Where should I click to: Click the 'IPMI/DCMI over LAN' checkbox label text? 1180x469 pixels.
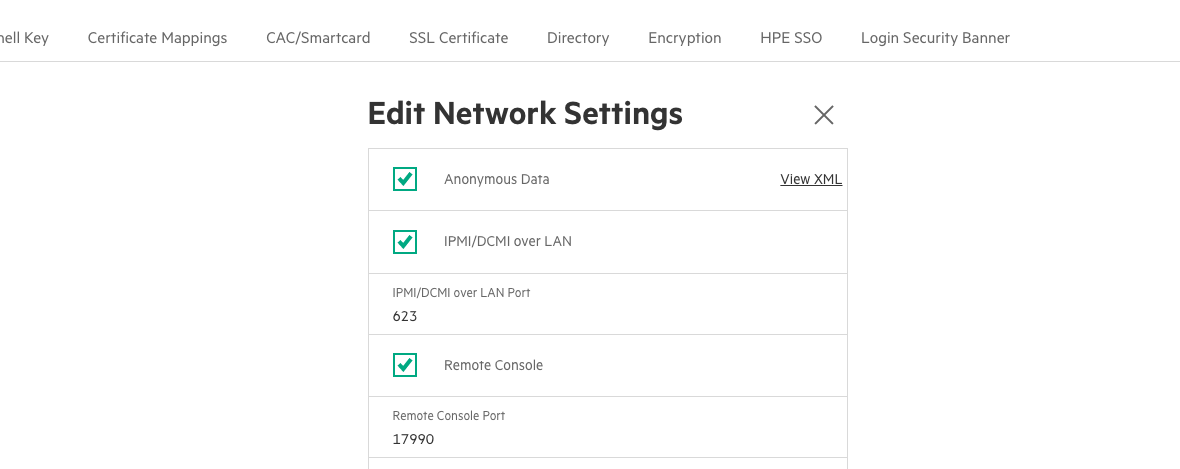point(507,241)
